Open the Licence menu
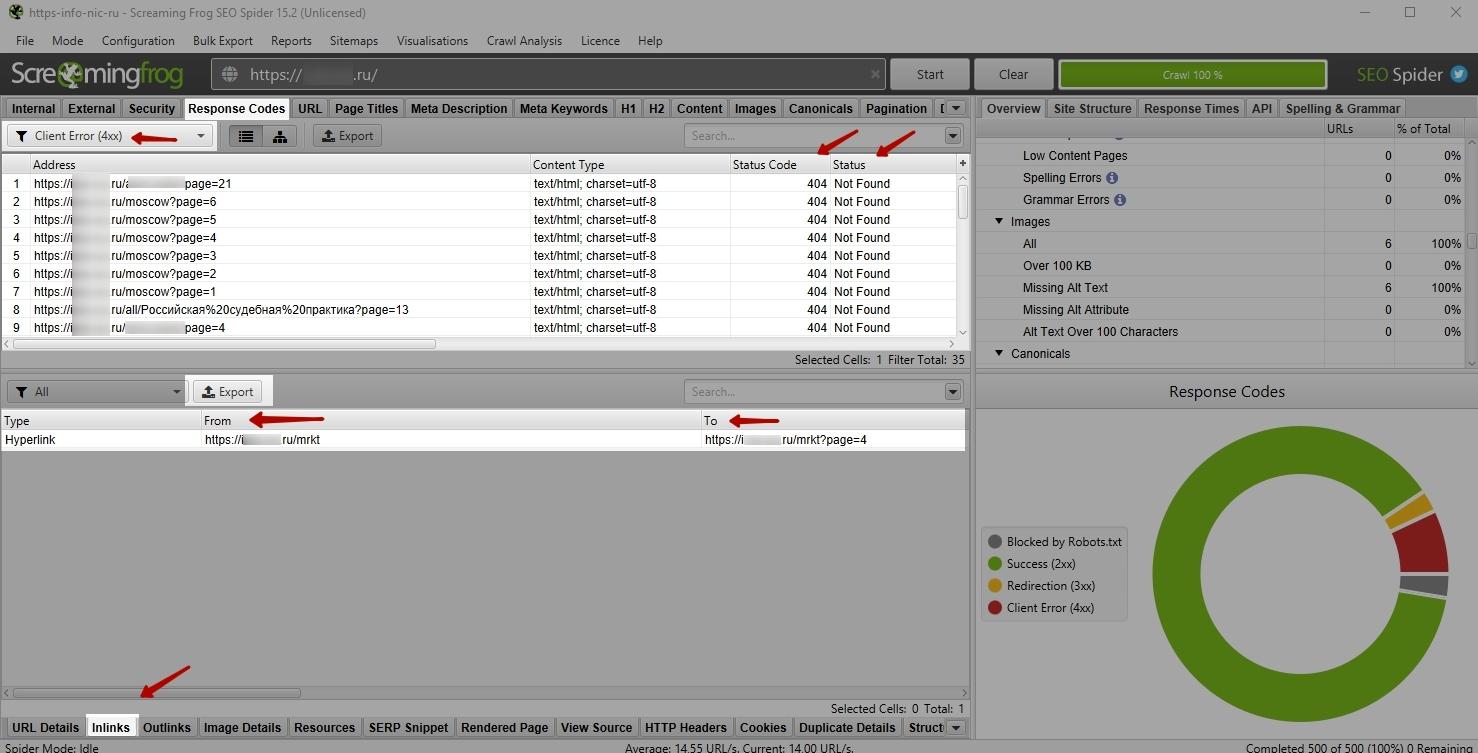 tap(600, 41)
